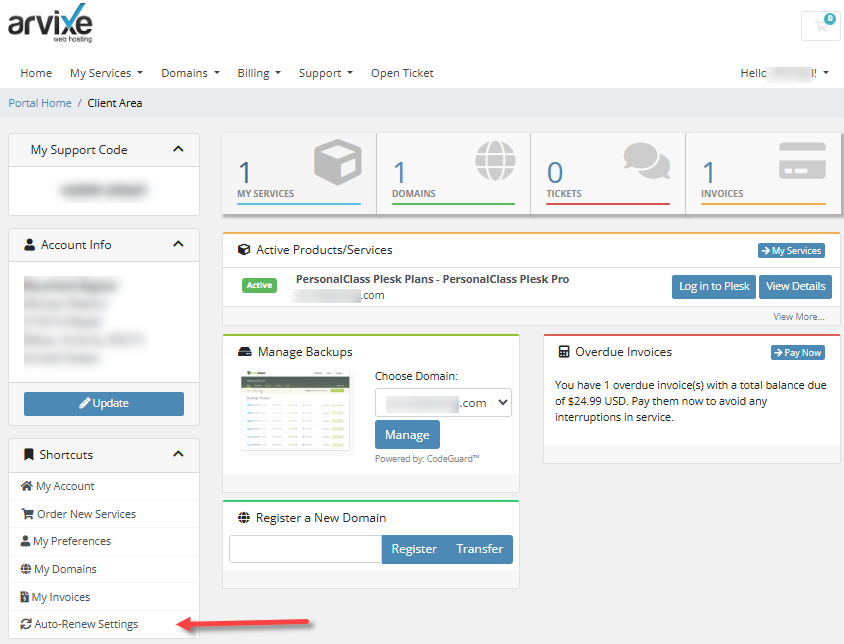
Task: Select Open Ticket in the navigation bar
Action: tap(402, 73)
